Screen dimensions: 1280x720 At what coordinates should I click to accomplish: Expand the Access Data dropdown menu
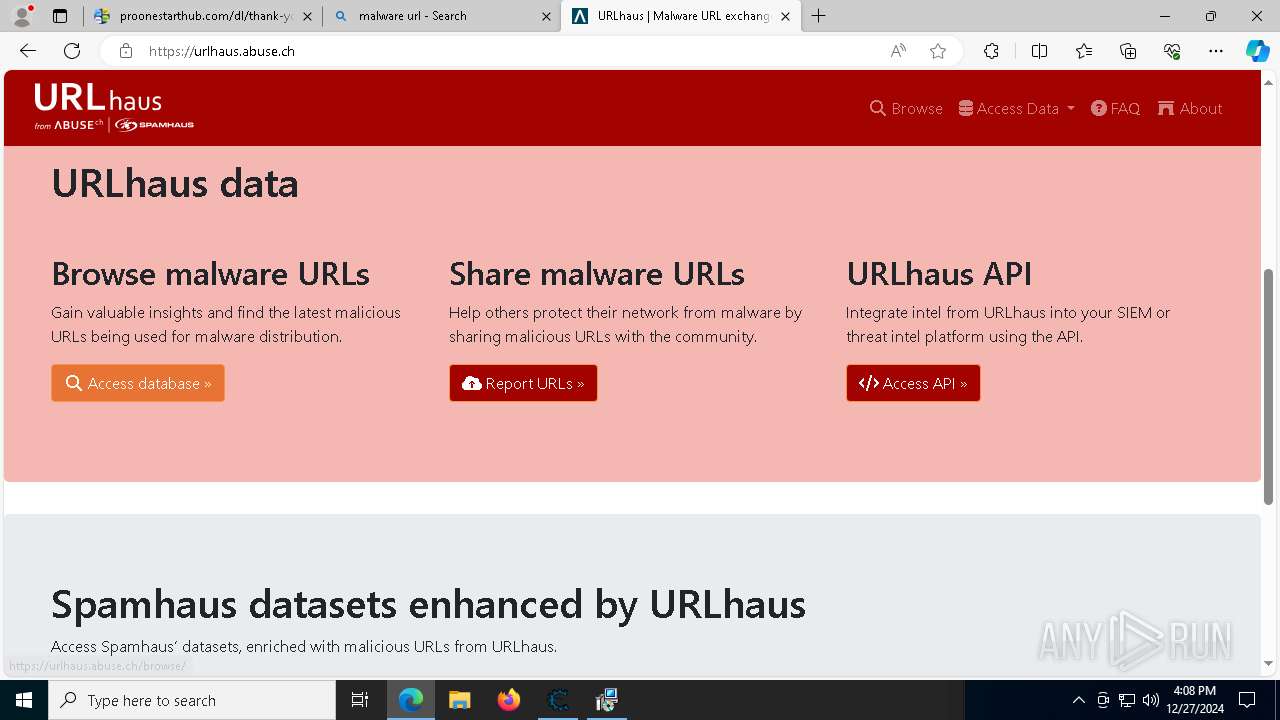coord(1016,108)
